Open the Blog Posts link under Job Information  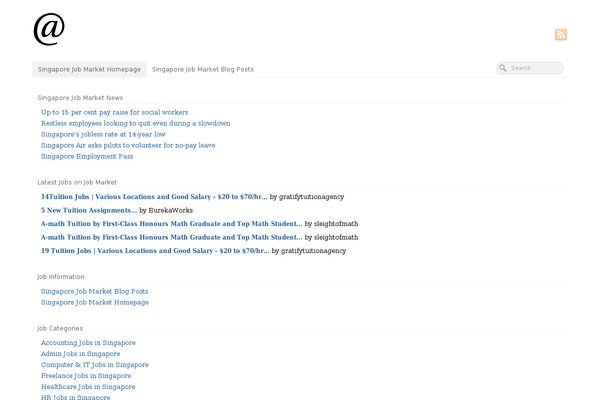[95, 291]
